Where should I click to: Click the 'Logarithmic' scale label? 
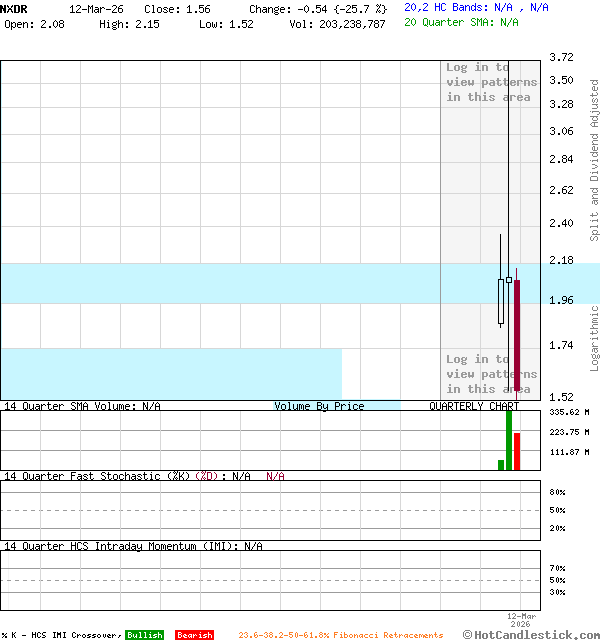[594, 338]
